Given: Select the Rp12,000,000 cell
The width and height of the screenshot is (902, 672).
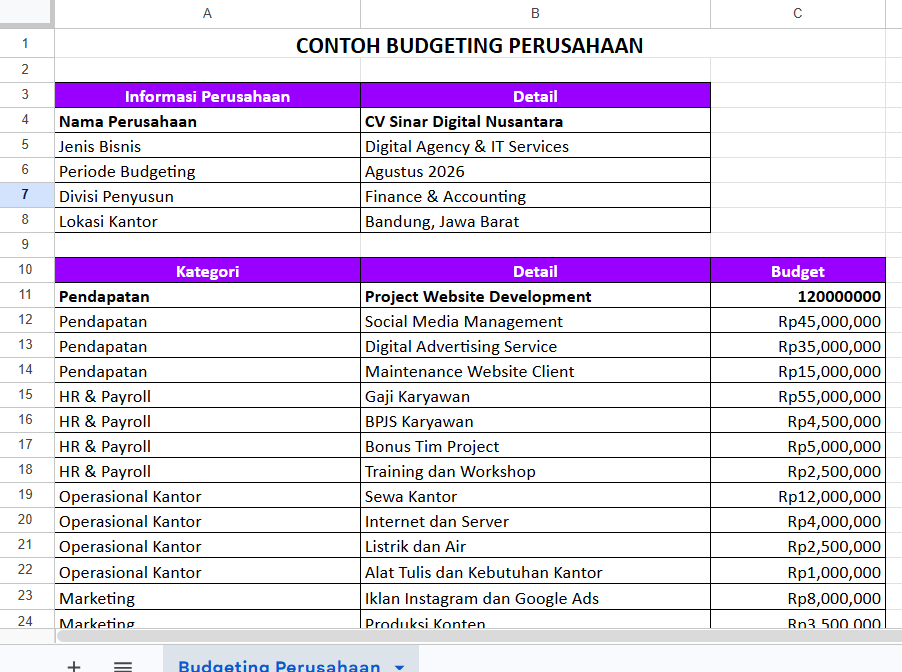Looking at the screenshot, I should pyautogui.click(x=798, y=496).
